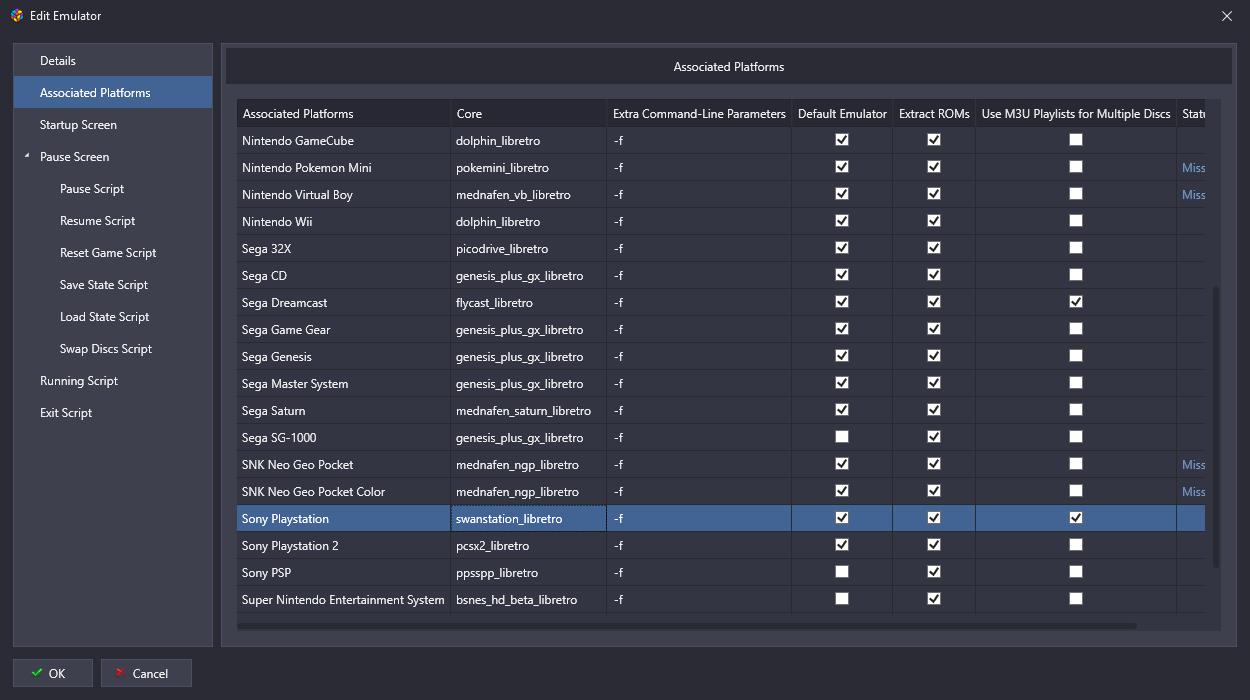The image size is (1250, 700).
Task: Enable Default Emulator for Super Nintendo
Action: (842, 599)
